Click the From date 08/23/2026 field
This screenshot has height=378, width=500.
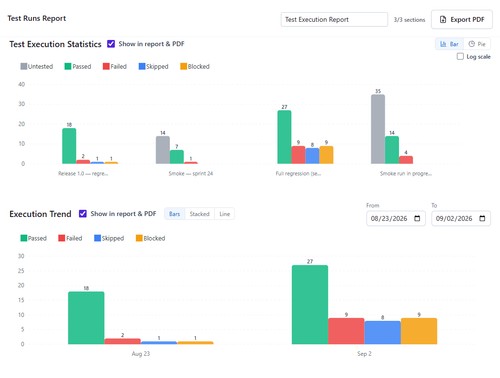click(396, 218)
